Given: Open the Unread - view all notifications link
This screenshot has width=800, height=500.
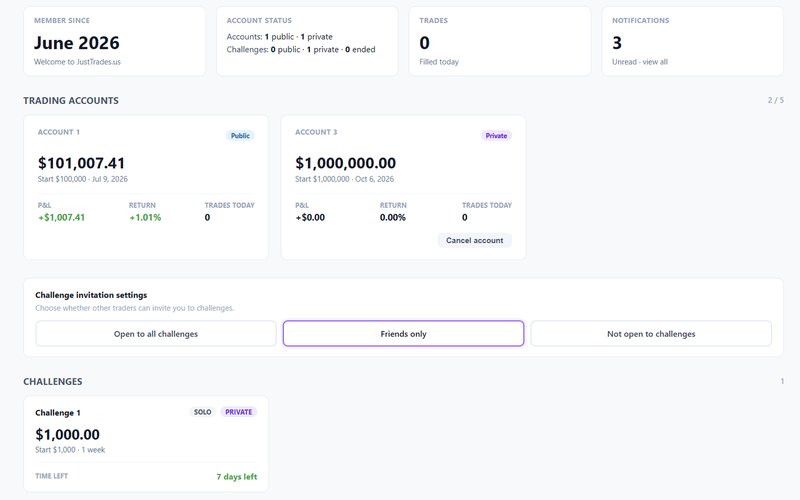Looking at the screenshot, I should [640, 62].
